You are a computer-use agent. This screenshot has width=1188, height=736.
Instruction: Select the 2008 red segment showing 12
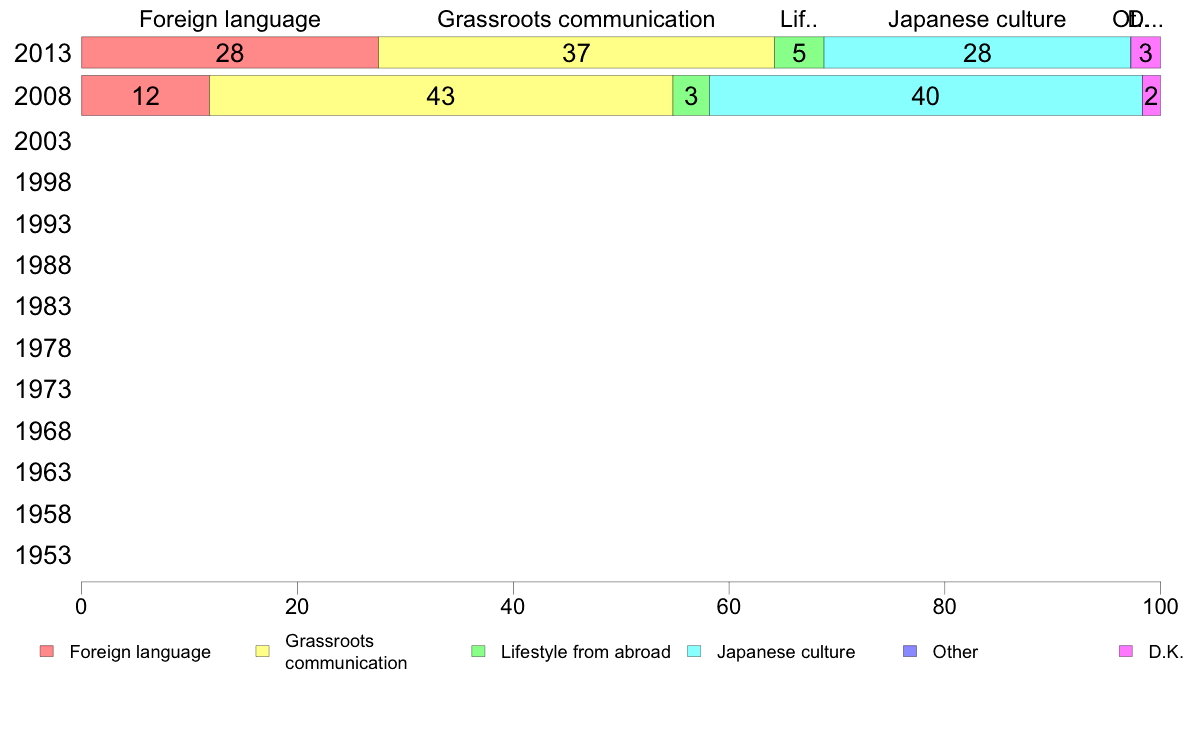click(145, 96)
